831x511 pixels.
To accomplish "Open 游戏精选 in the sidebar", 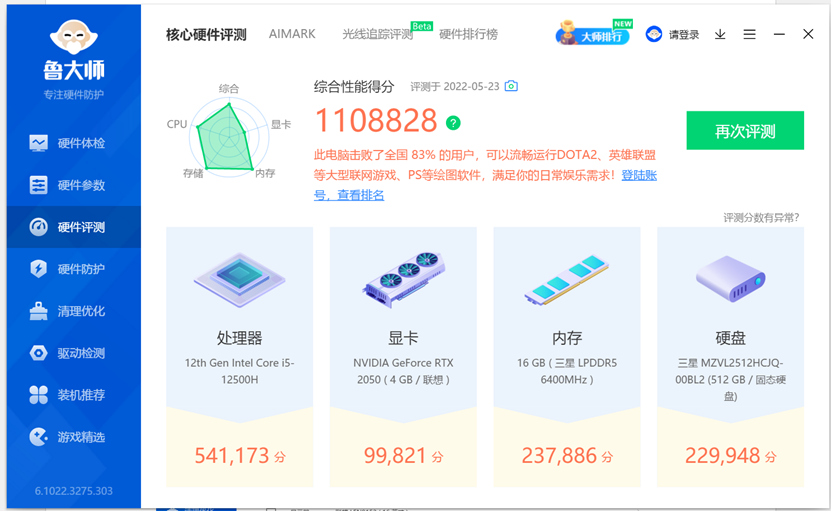I will tap(74, 437).
